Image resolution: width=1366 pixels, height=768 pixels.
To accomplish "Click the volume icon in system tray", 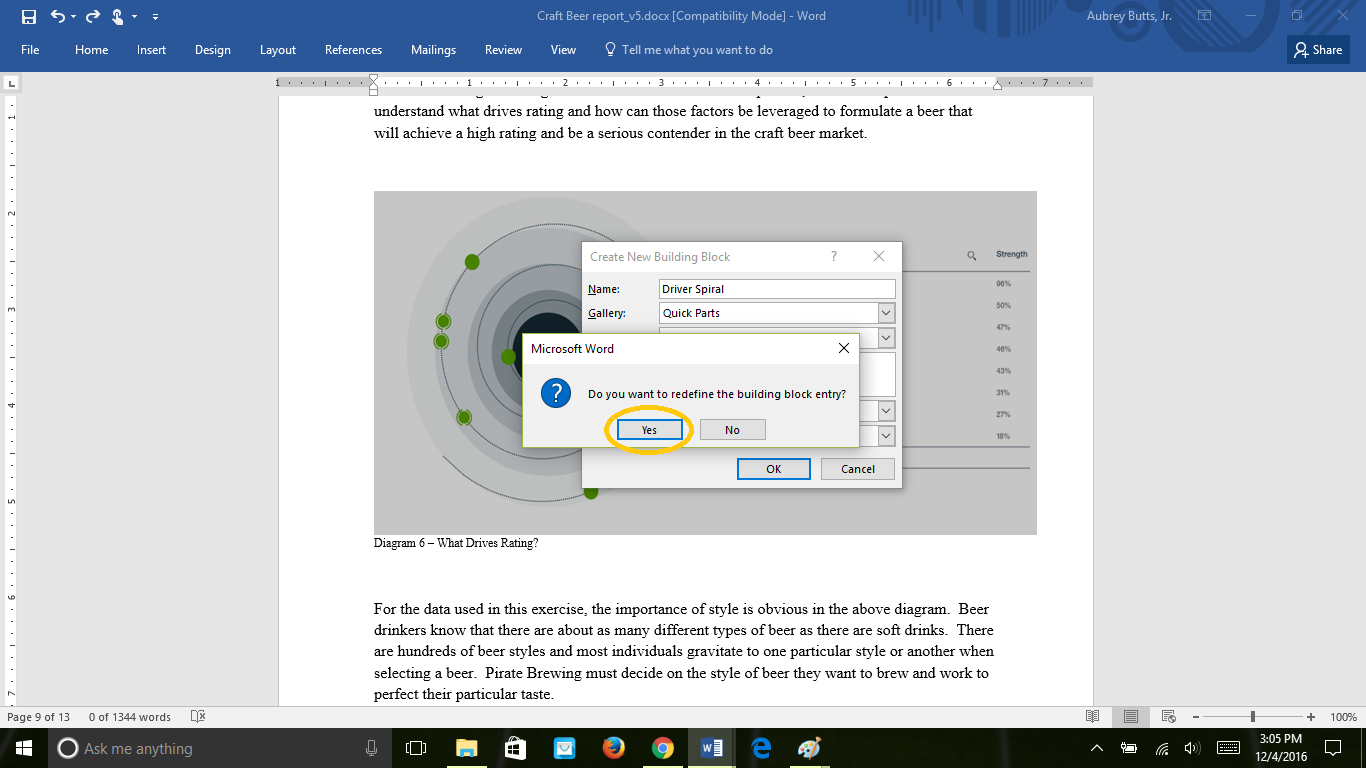I will click(1191, 748).
